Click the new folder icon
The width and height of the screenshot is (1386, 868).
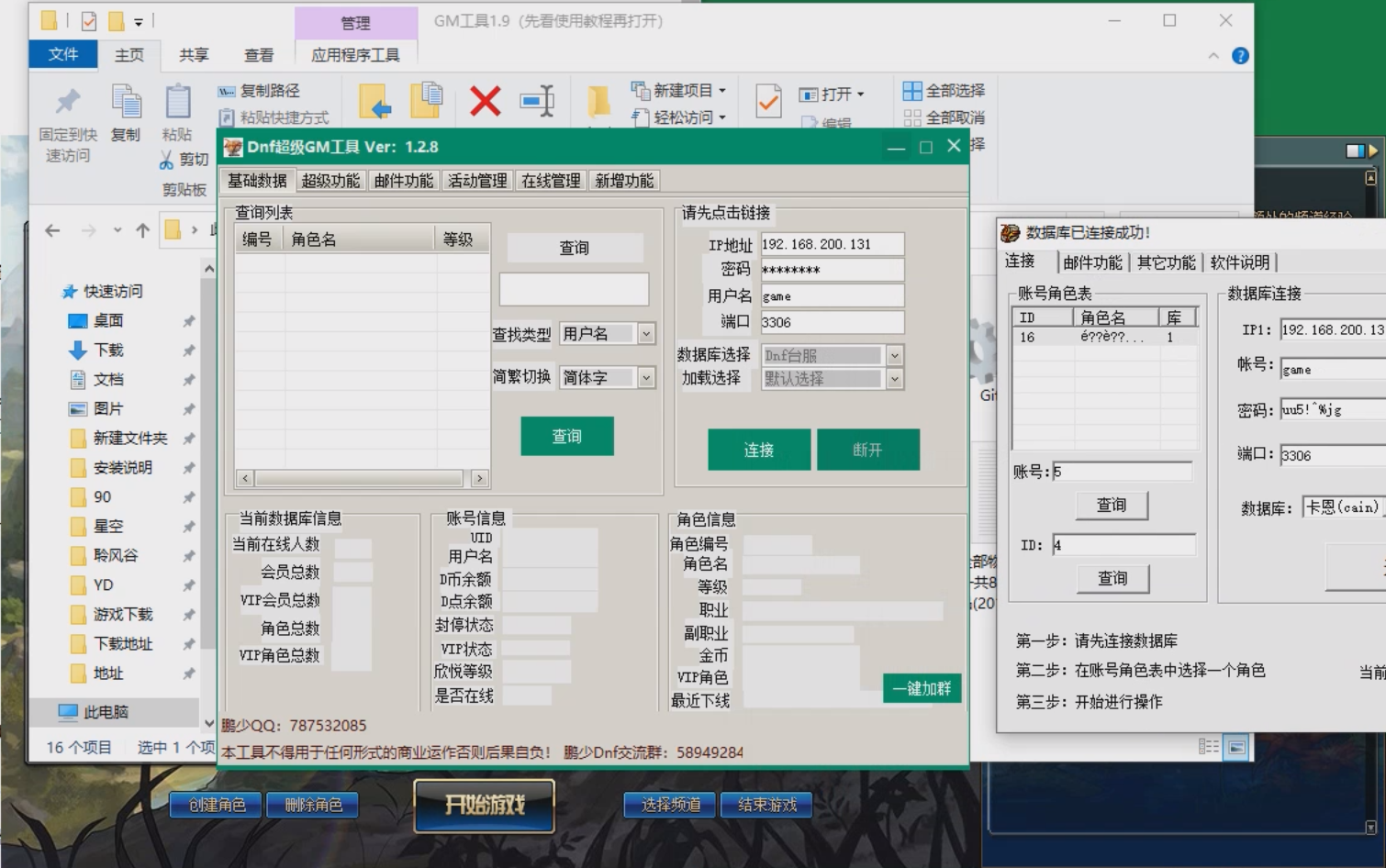598,101
